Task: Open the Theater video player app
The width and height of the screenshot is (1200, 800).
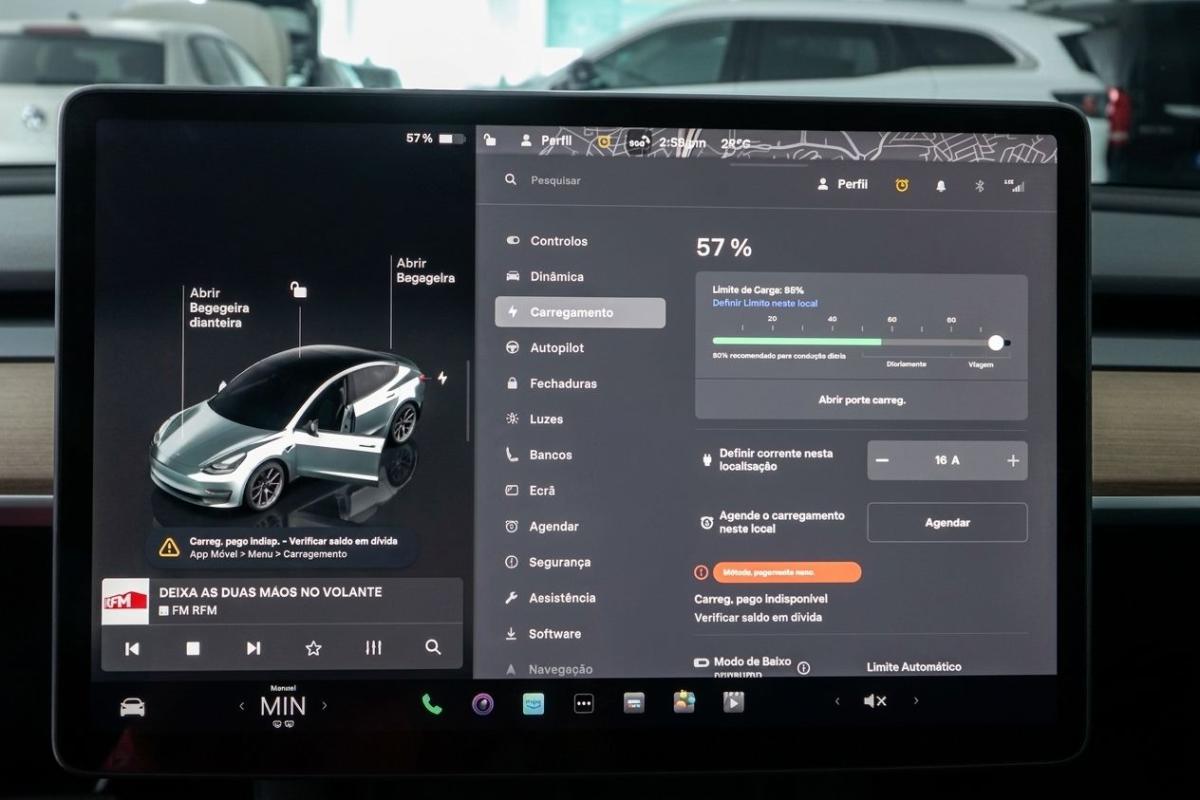Action: (x=734, y=702)
